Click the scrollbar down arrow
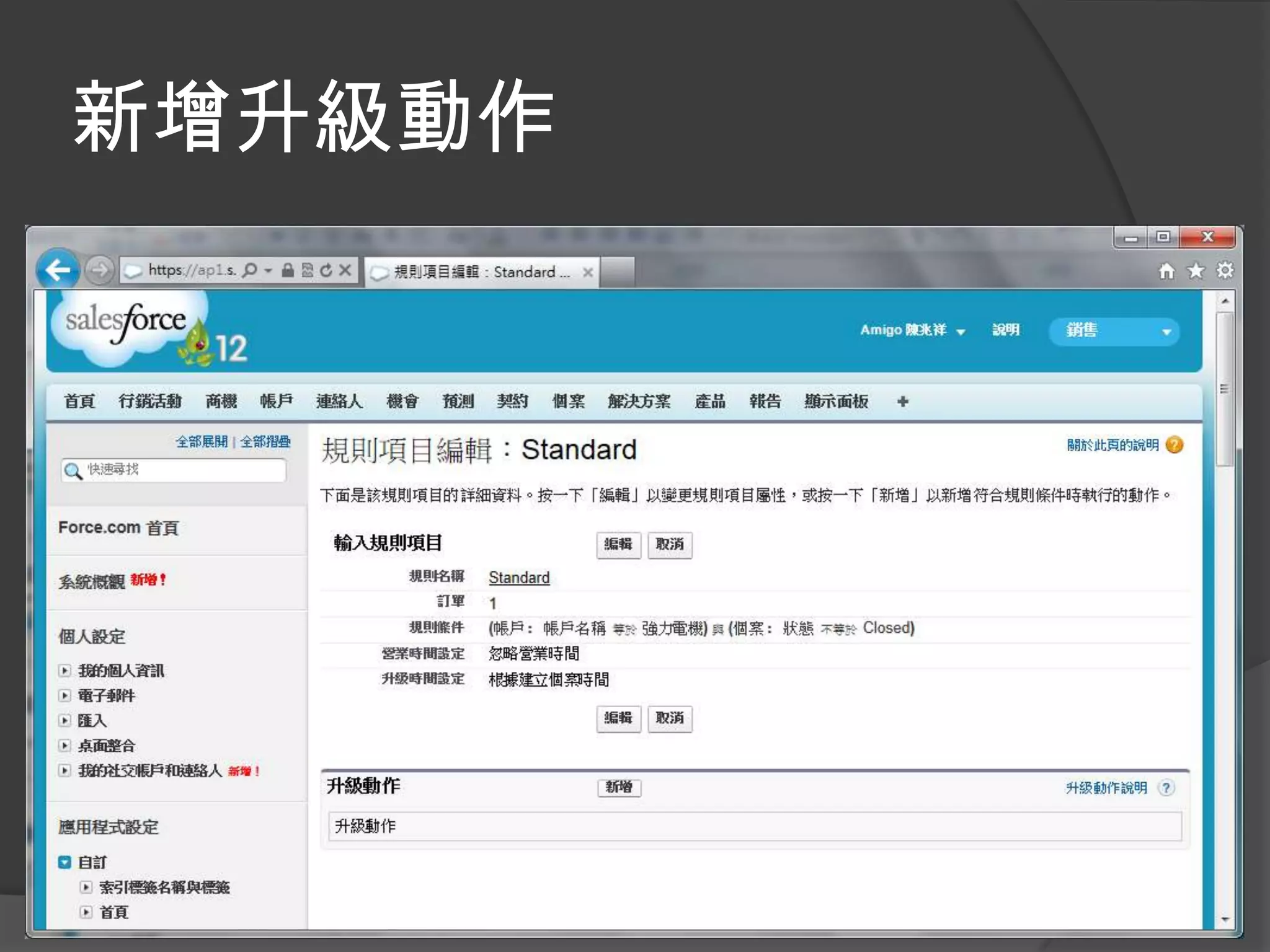1270x952 pixels. coord(1225,919)
